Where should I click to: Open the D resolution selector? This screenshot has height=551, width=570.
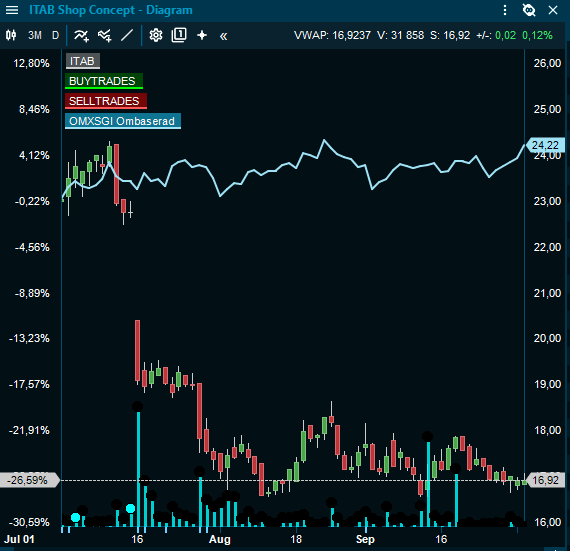point(55,35)
